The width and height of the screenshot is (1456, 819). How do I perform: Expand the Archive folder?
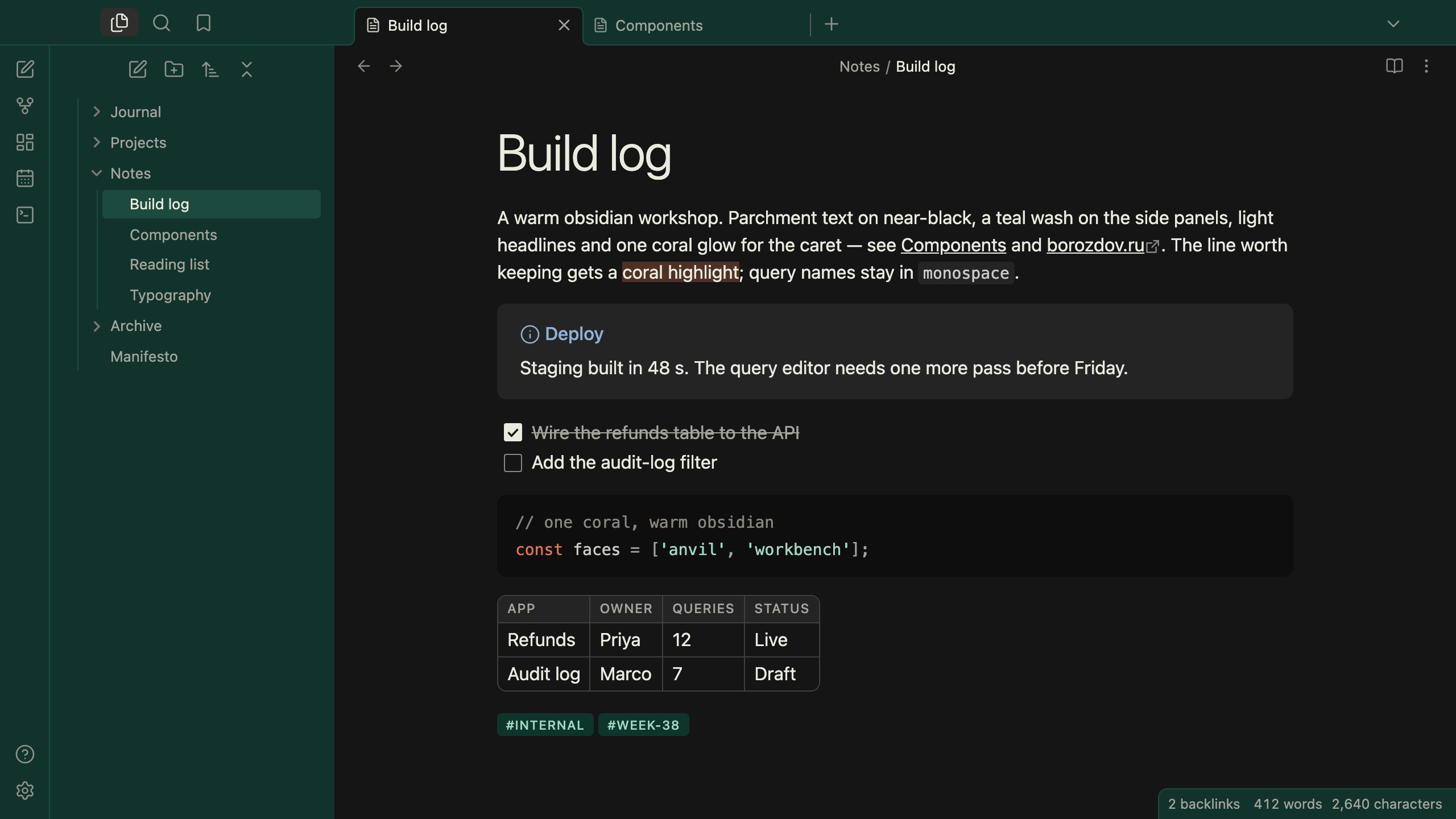[x=97, y=326]
